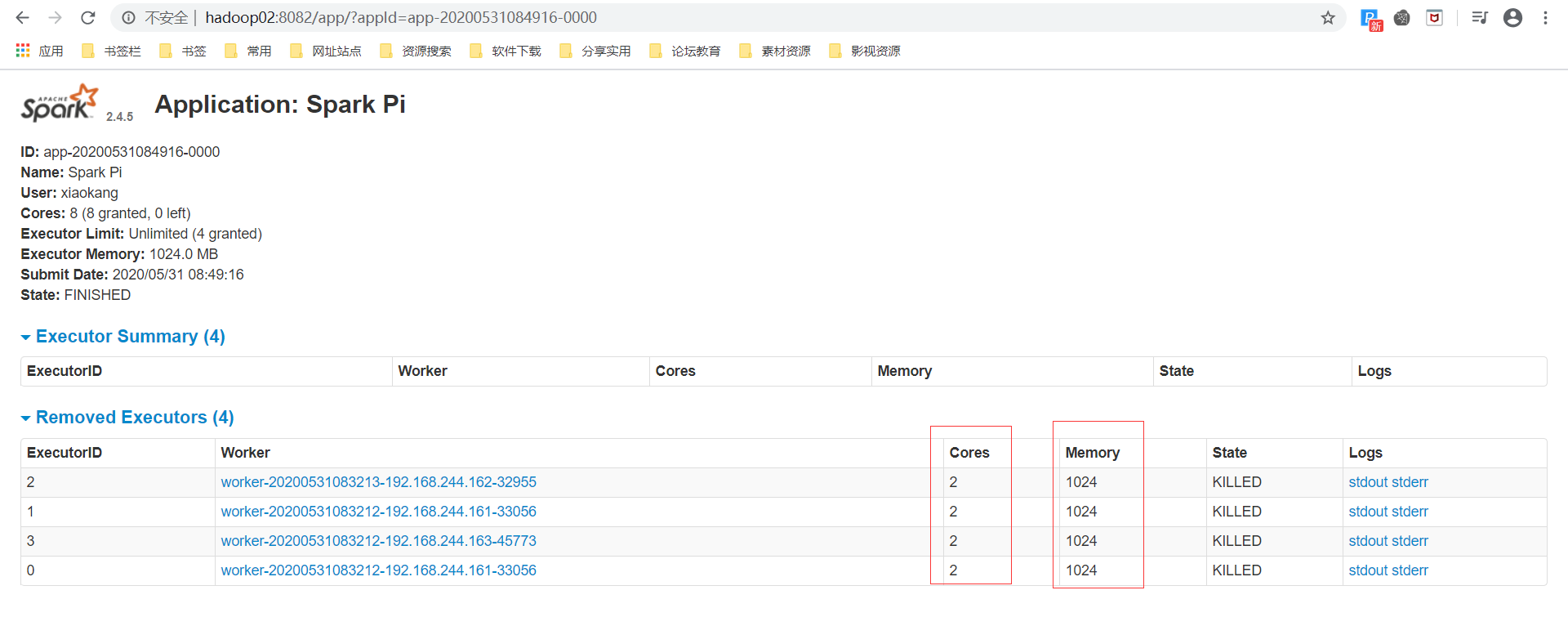
Task: Click the Spark version 2.4.5 label
Action: coord(119,117)
